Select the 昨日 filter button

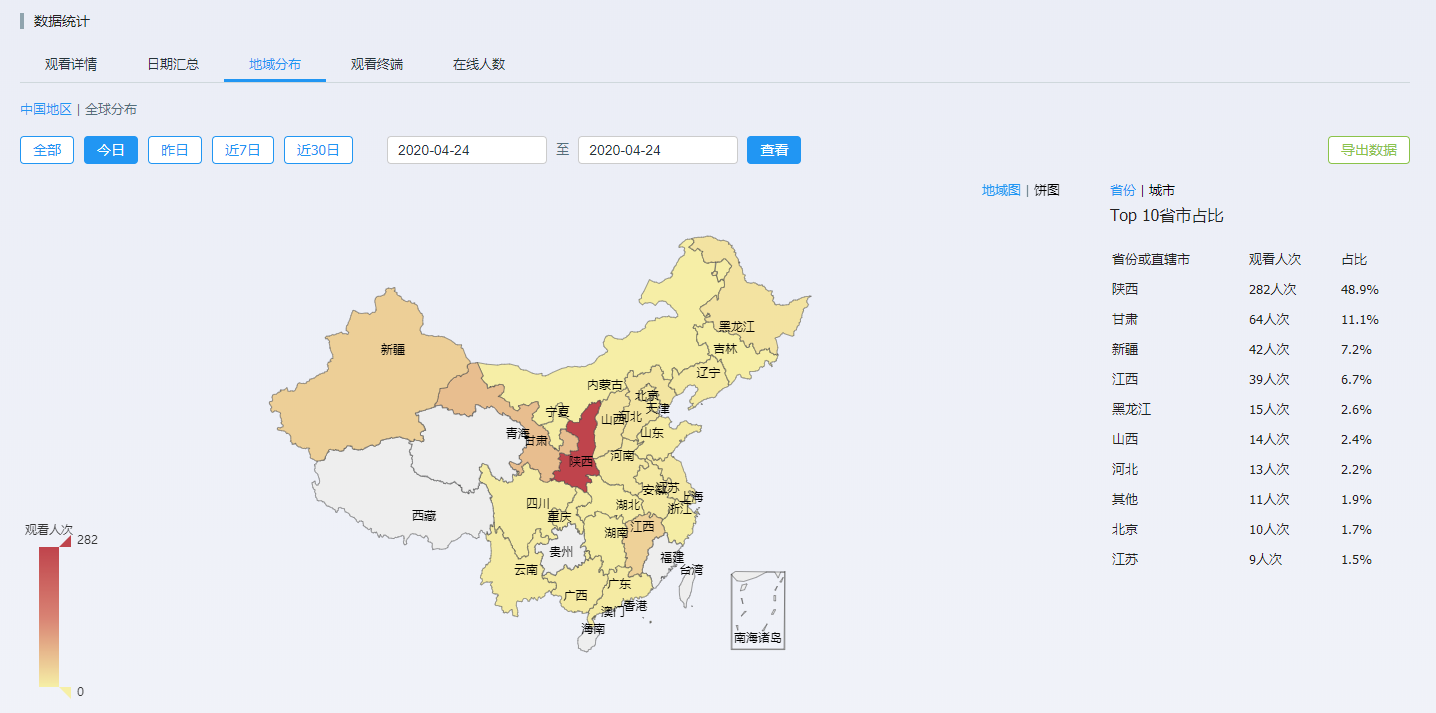point(175,150)
